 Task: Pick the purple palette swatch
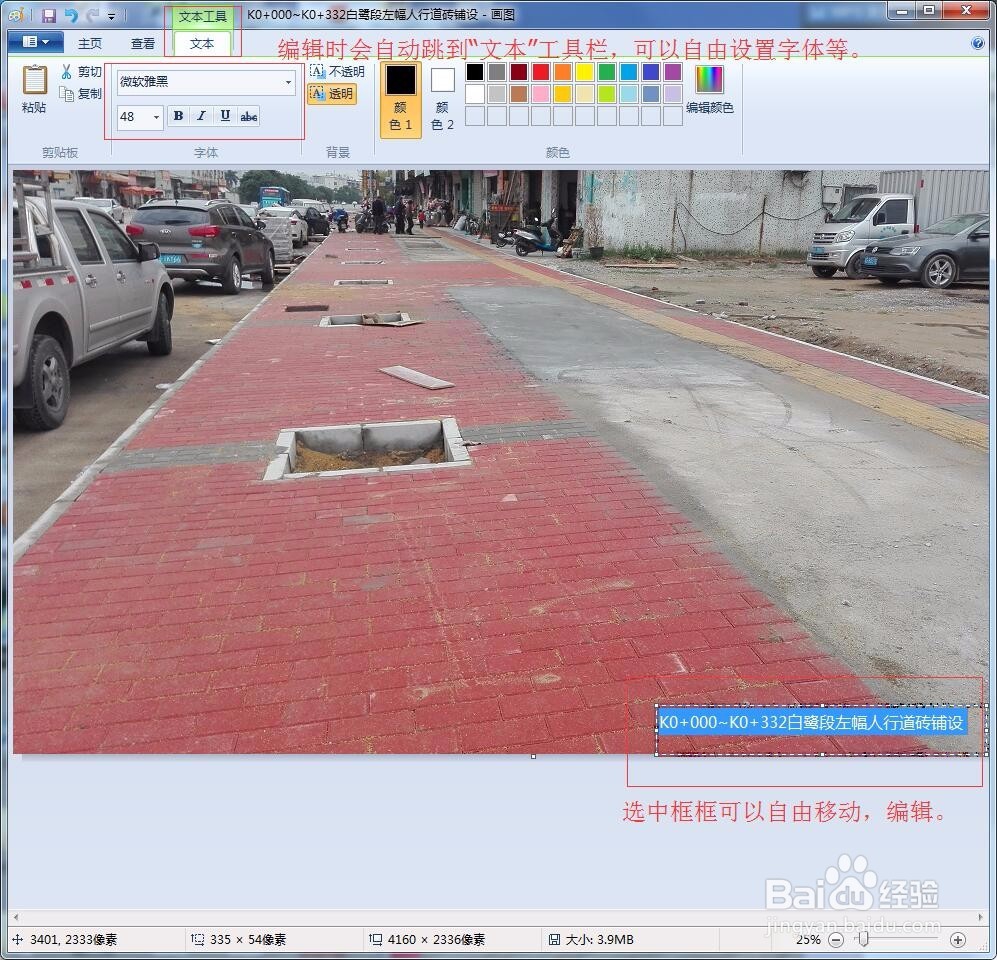point(673,72)
